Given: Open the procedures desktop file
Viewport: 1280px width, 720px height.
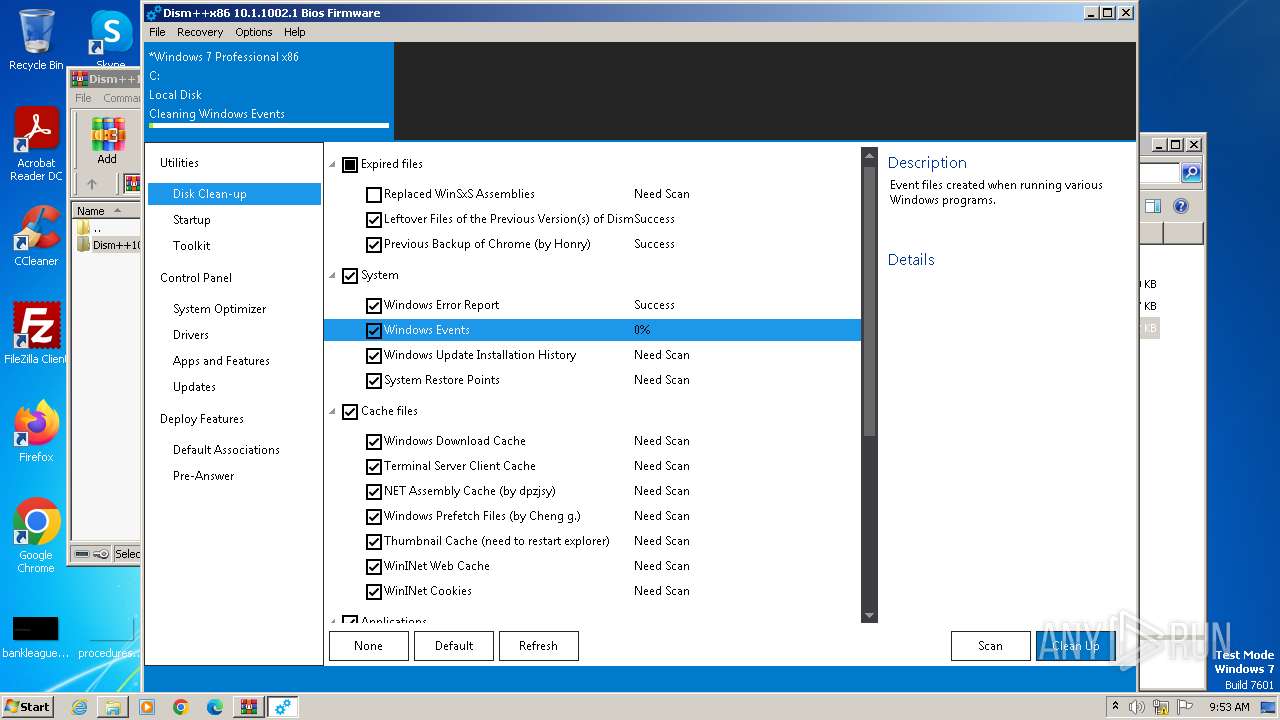Looking at the screenshot, I should (110, 637).
